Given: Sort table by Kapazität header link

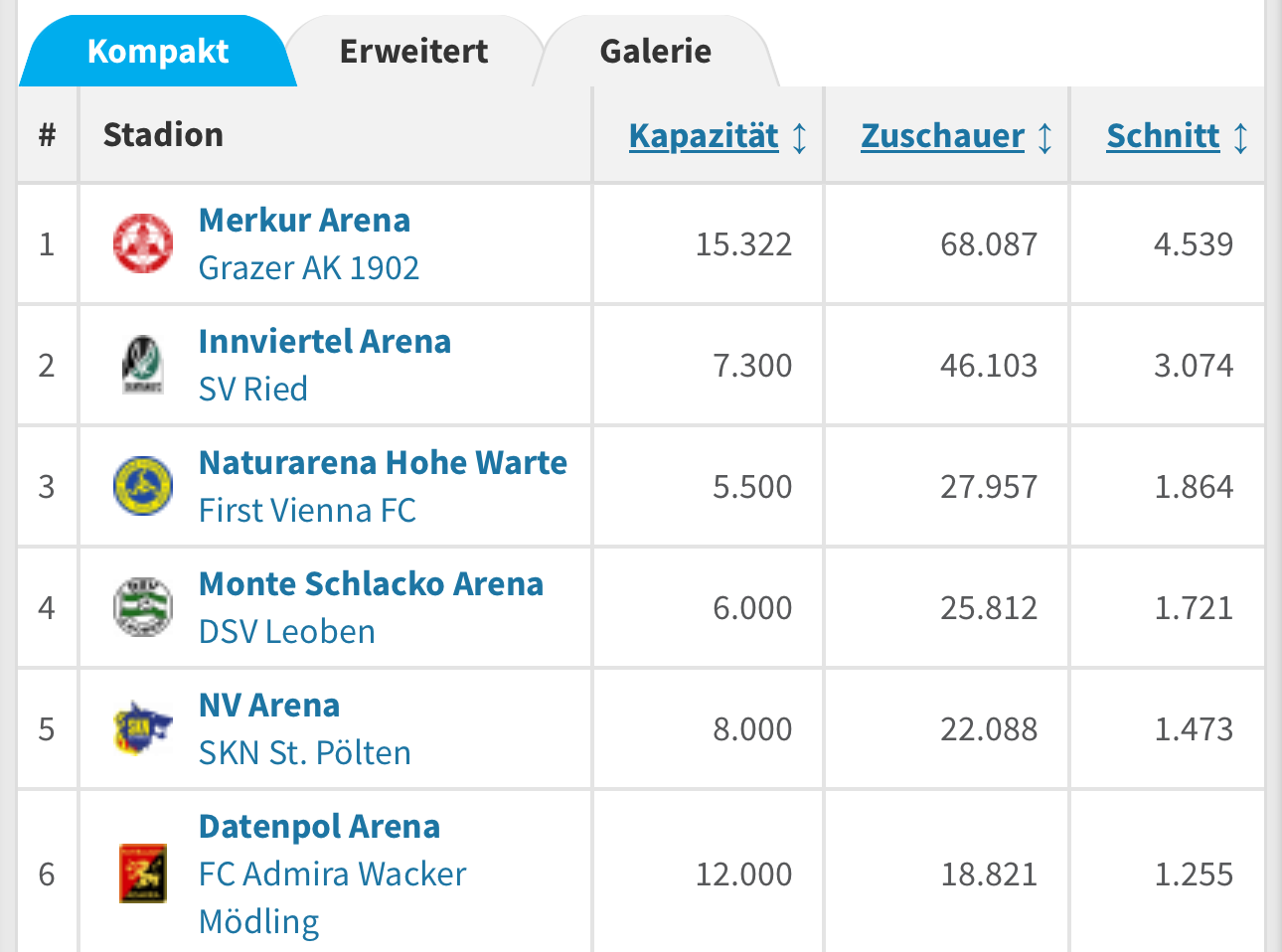Looking at the screenshot, I should click(704, 136).
